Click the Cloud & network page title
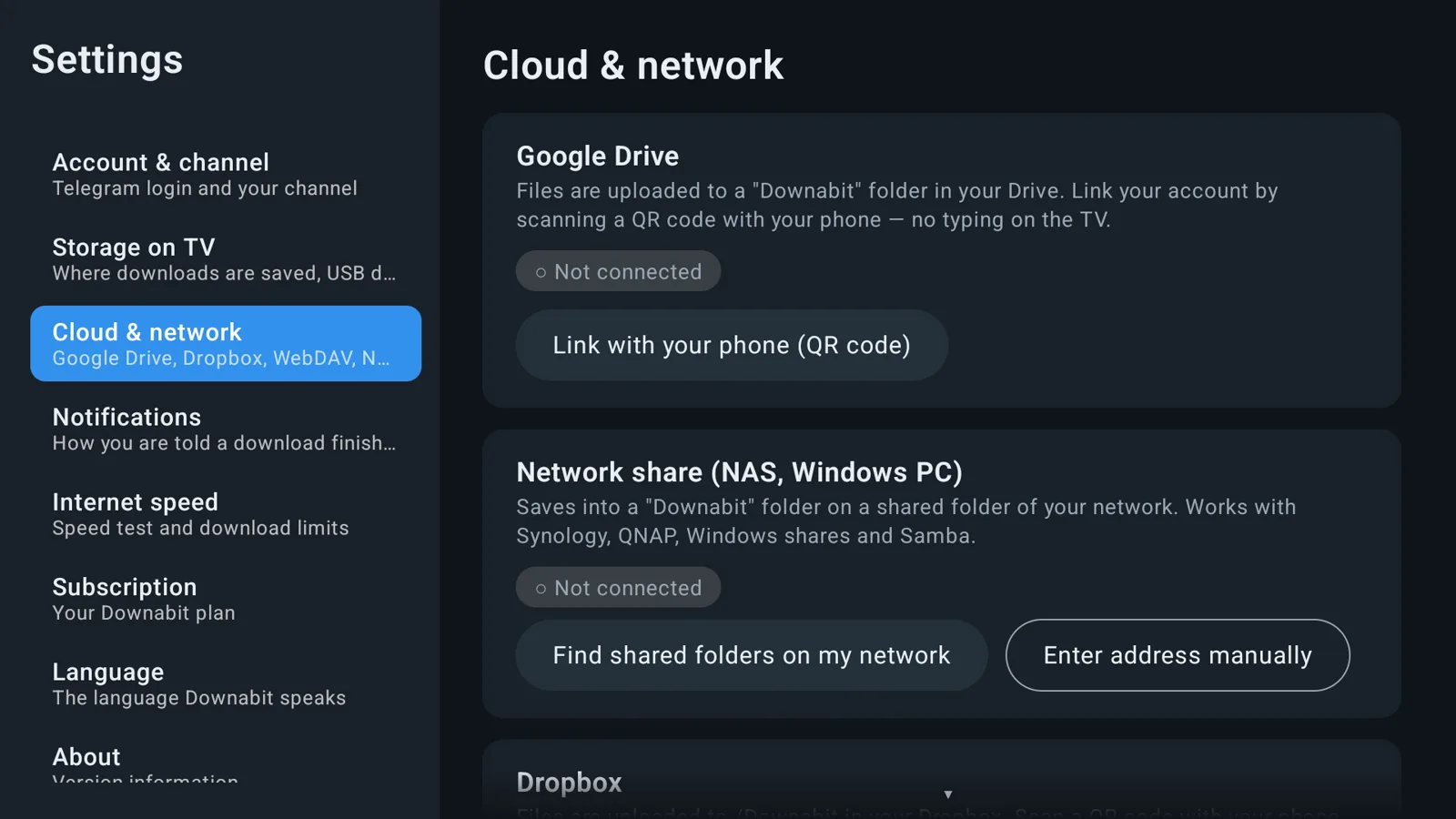The height and width of the screenshot is (819, 1456). pos(633,66)
